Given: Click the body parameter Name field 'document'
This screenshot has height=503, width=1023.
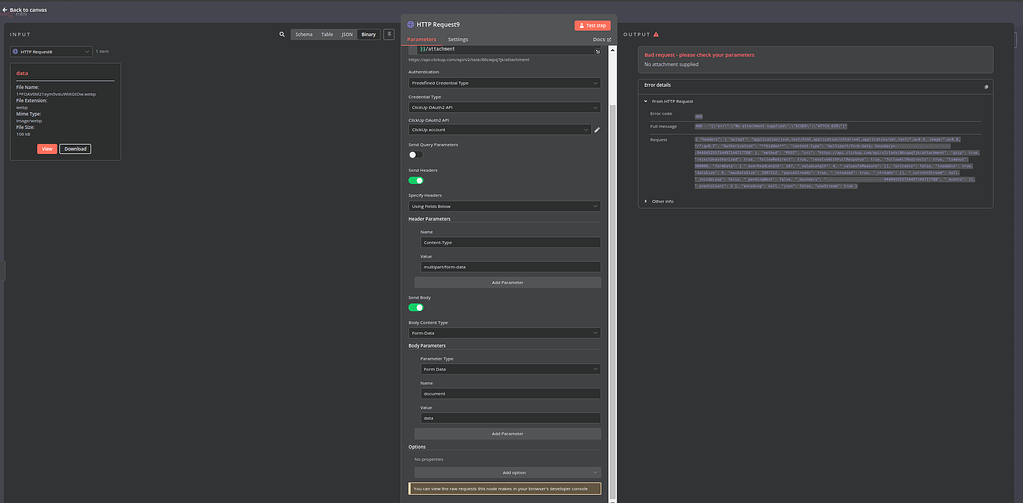Looking at the screenshot, I should [x=510, y=395].
